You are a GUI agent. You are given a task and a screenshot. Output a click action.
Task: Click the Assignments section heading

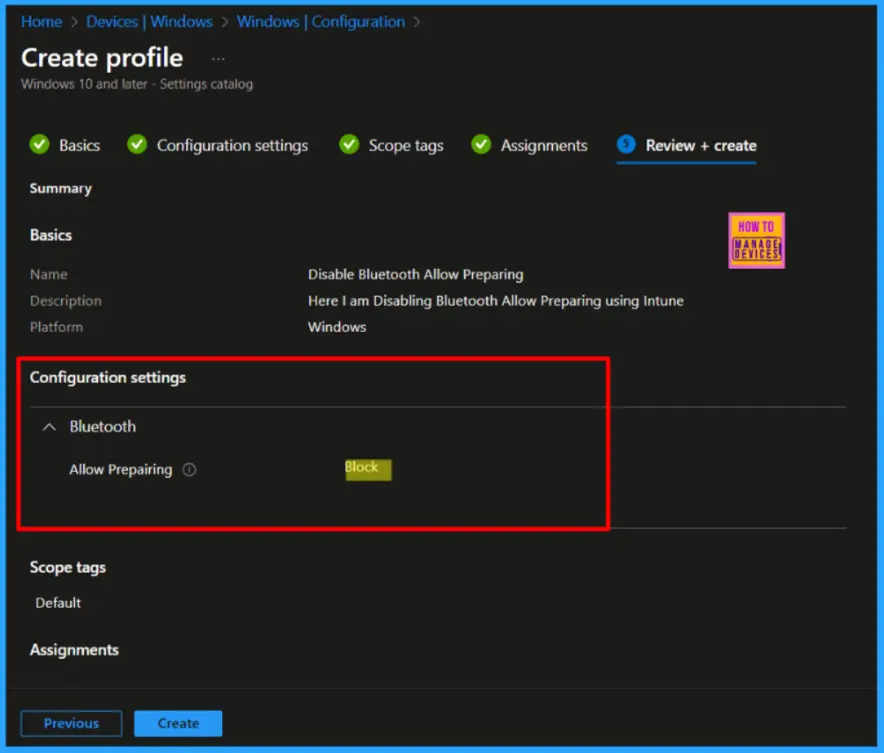[74, 650]
